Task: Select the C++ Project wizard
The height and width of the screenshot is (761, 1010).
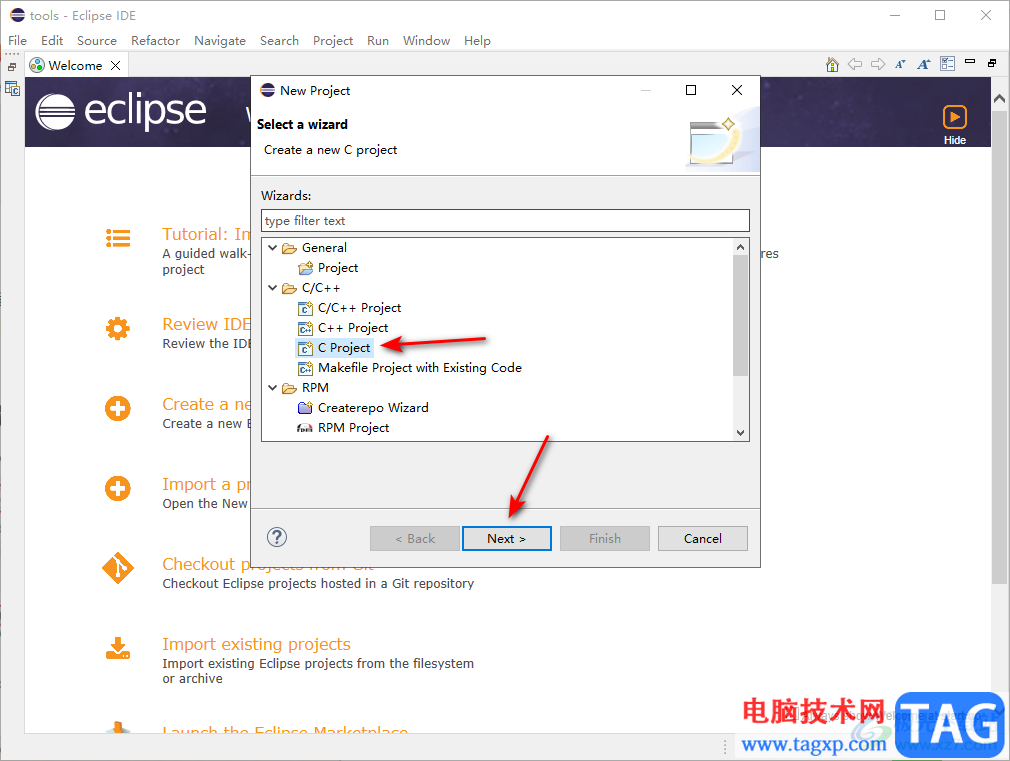Action: tap(353, 327)
